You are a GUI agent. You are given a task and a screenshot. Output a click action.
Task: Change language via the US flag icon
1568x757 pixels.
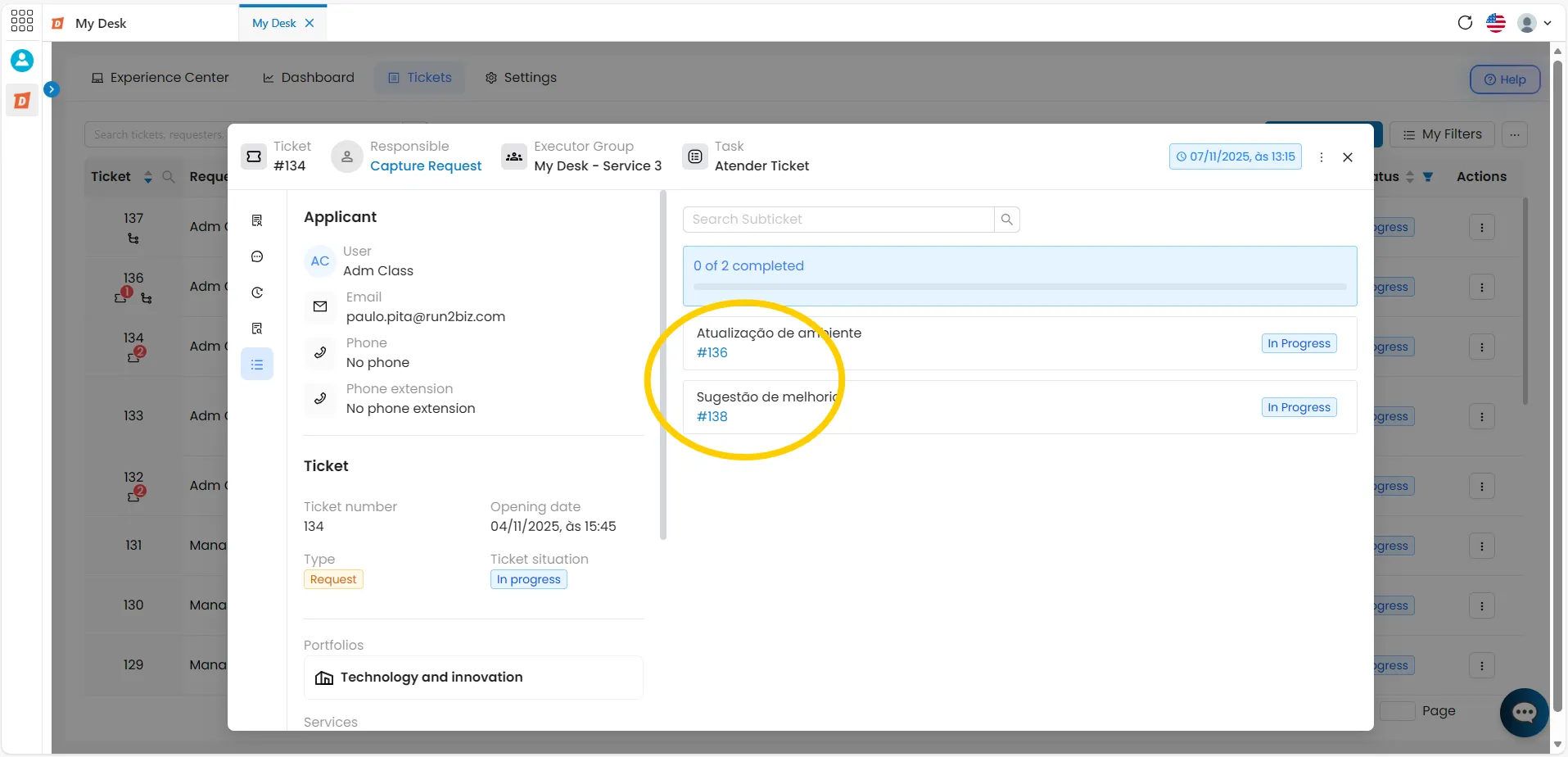pyautogui.click(x=1496, y=23)
